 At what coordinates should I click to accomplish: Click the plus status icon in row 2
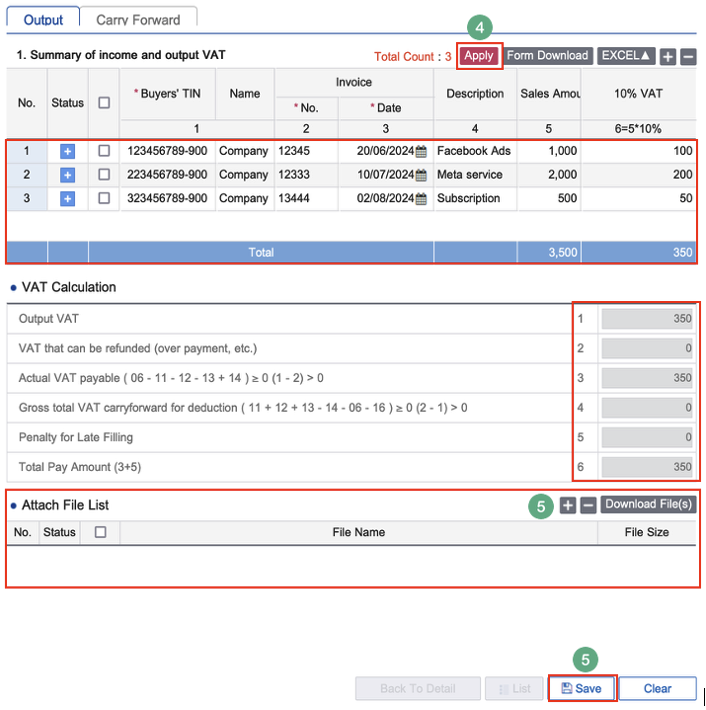click(x=67, y=175)
